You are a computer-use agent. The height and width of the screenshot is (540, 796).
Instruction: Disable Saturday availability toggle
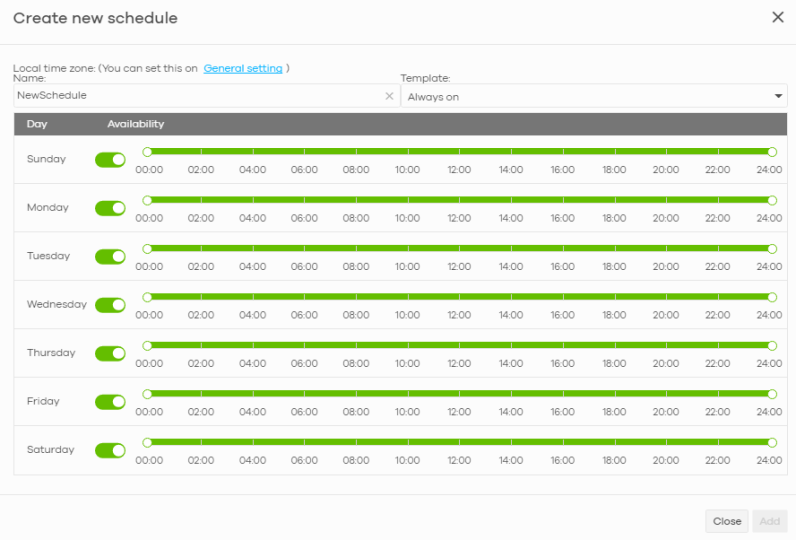110,450
